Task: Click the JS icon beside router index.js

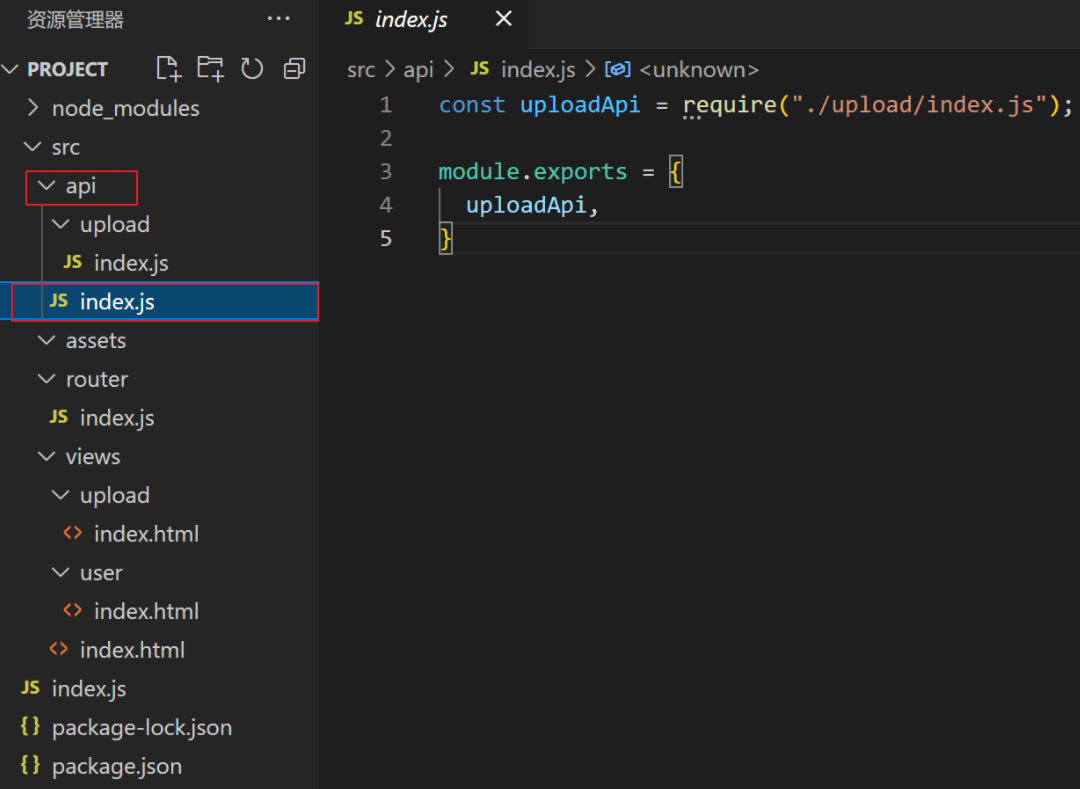Action: click(59, 417)
